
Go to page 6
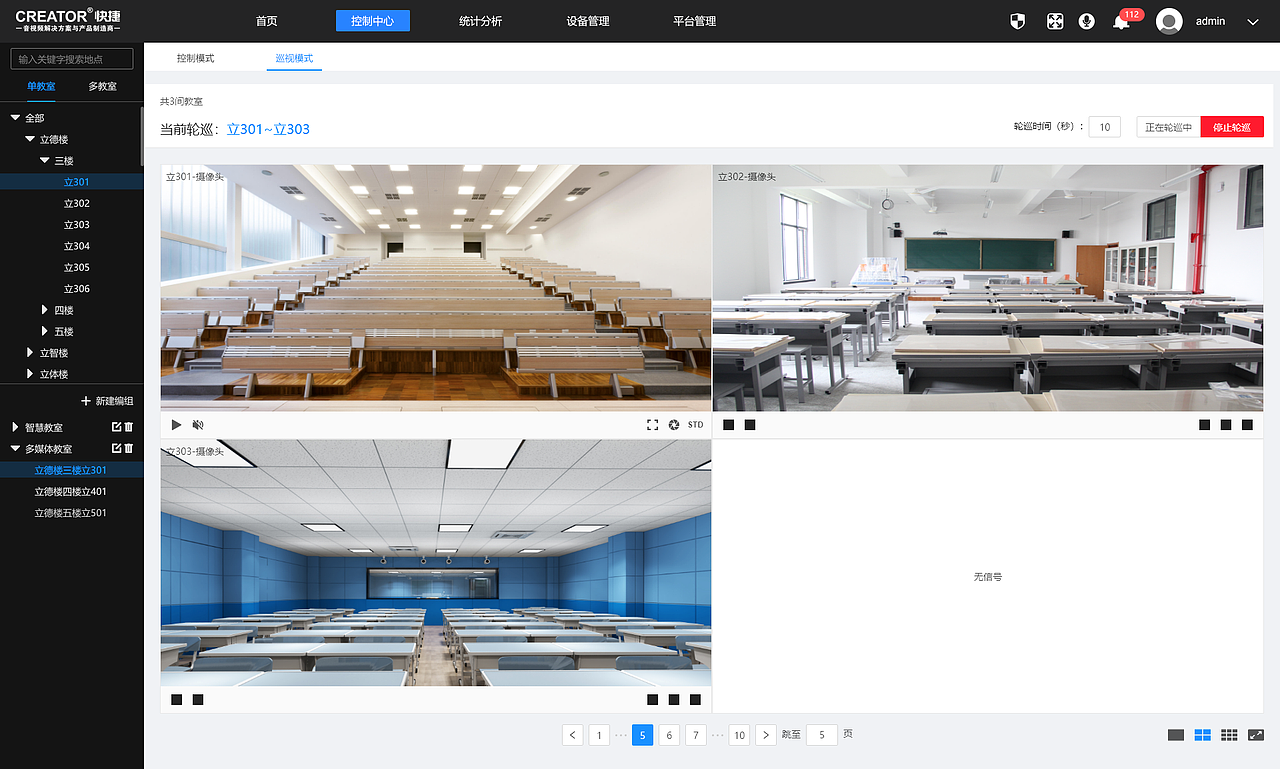tap(670, 735)
